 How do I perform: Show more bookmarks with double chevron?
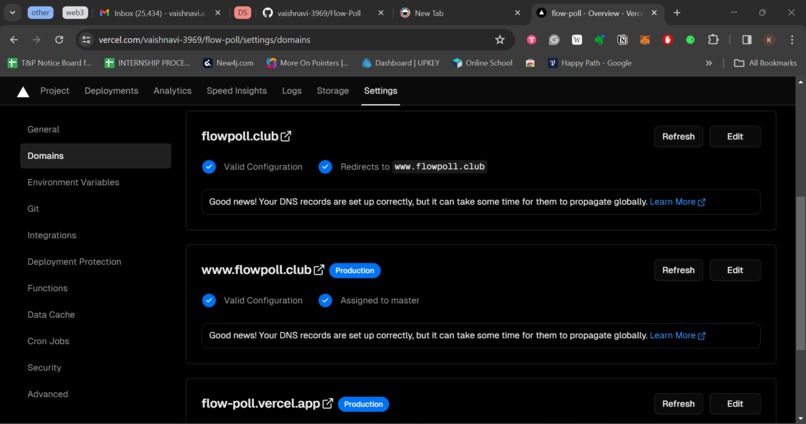(x=709, y=63)
